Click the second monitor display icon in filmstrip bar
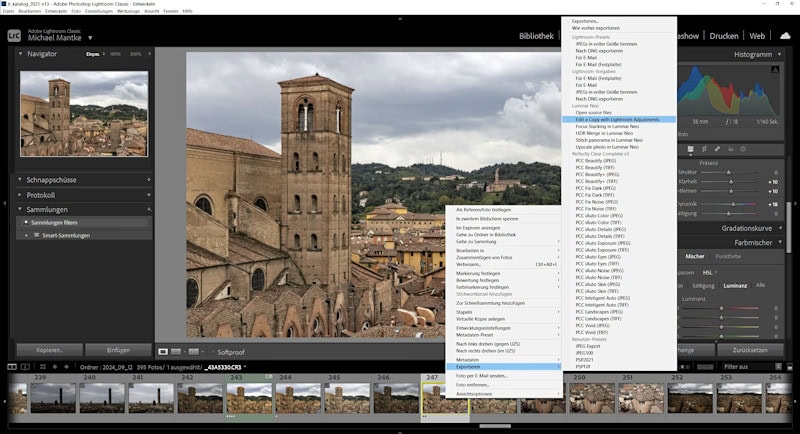 pos(27,367)
